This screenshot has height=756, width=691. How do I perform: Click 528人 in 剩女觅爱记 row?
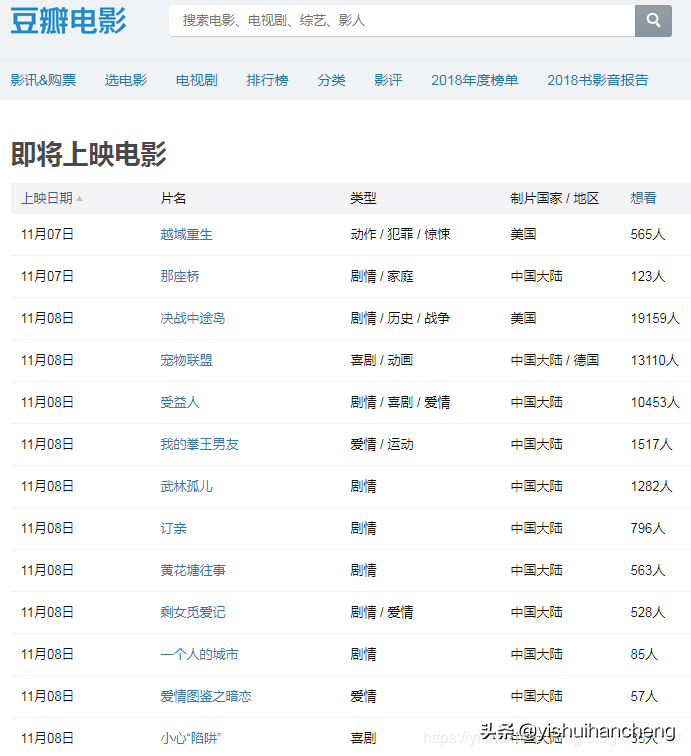click(x=648, y=612)
